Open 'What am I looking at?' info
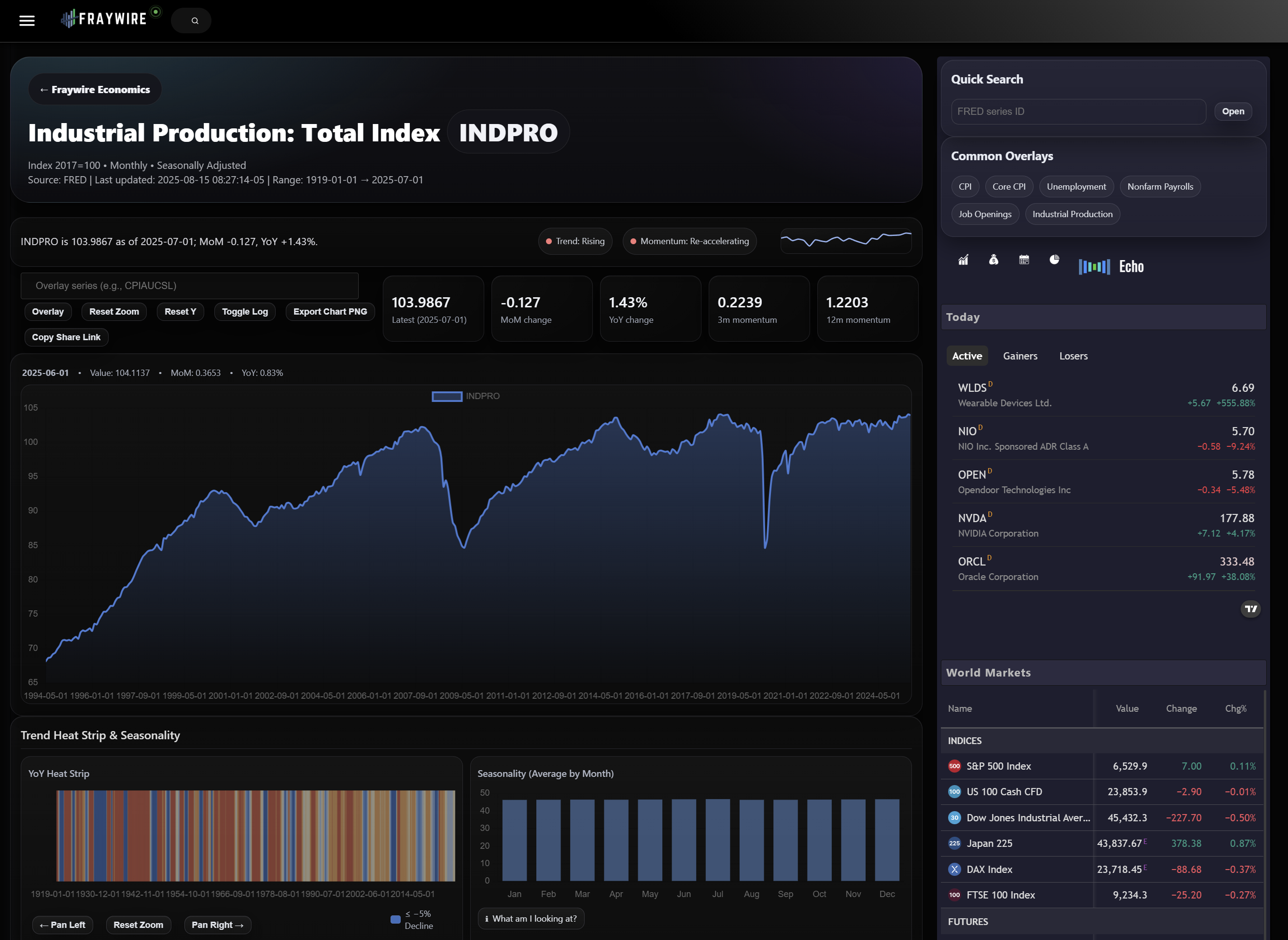This screenshot has width=1288, height=940. pyautogui.click(x=531, y=918)
